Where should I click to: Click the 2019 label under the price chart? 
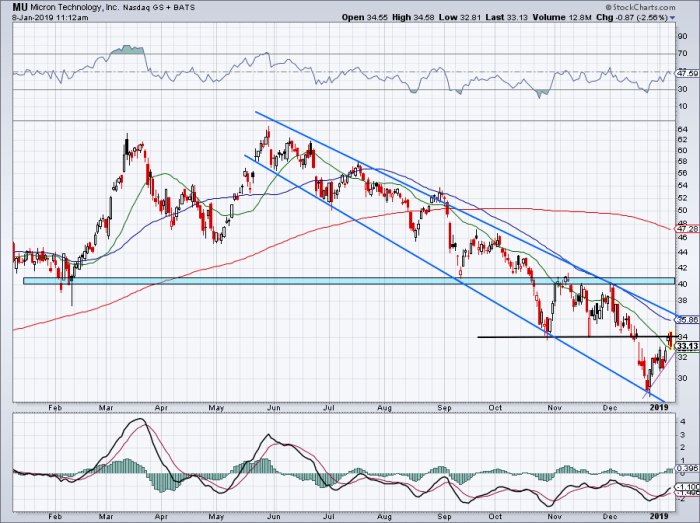pyautogui.click(x=659, y=407)
